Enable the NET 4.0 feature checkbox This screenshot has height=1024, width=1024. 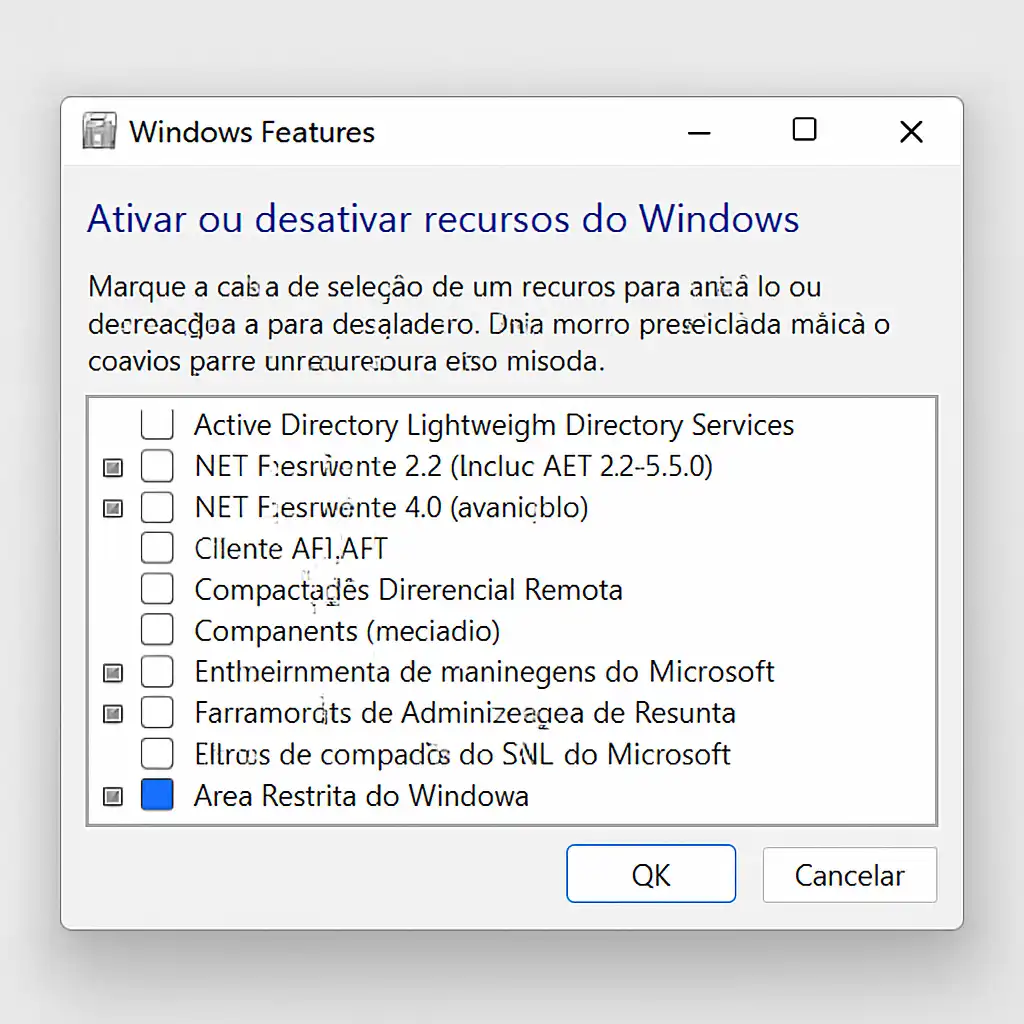157,507
